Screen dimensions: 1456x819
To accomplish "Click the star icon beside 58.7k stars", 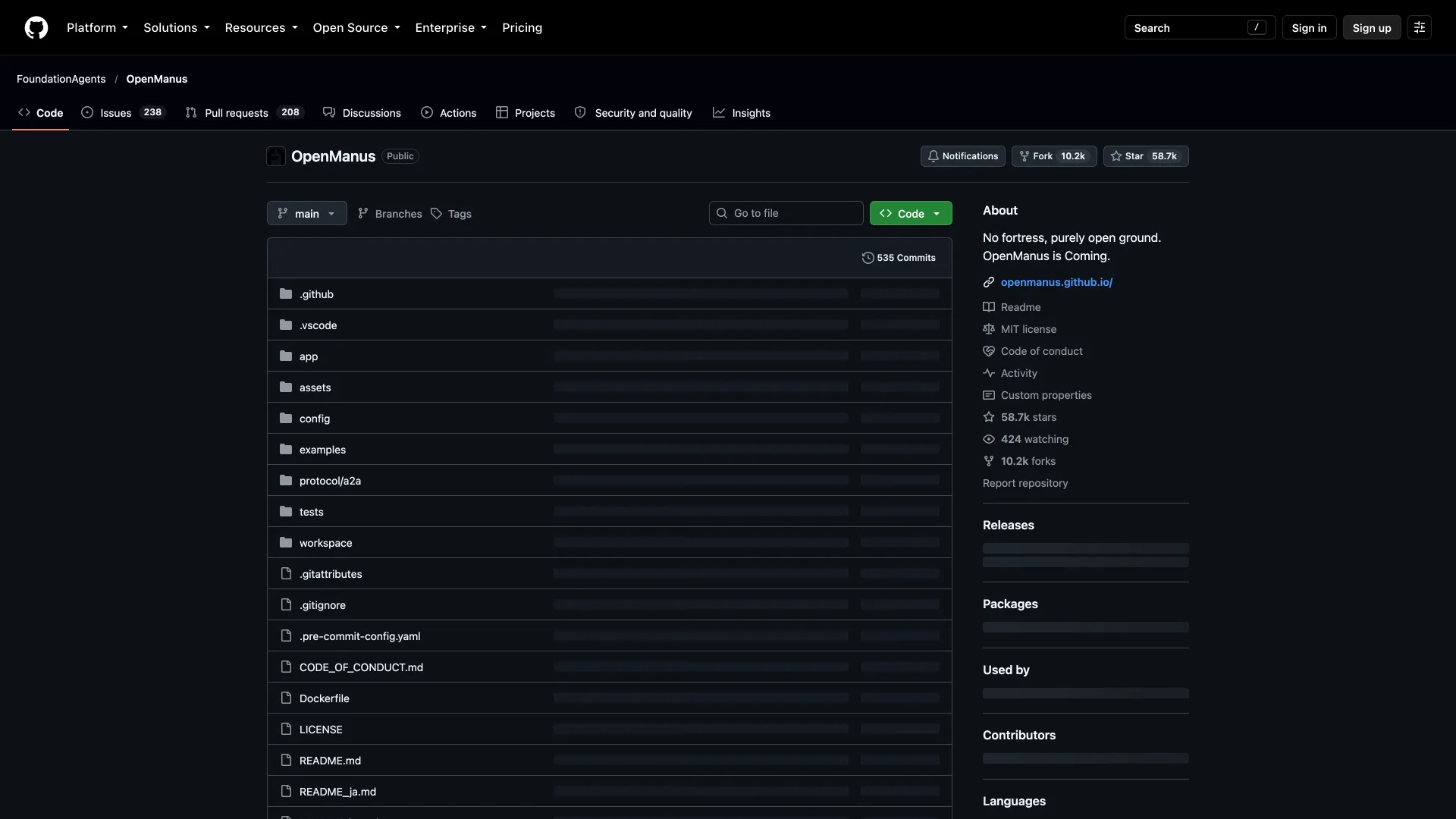I will [989, 417].
